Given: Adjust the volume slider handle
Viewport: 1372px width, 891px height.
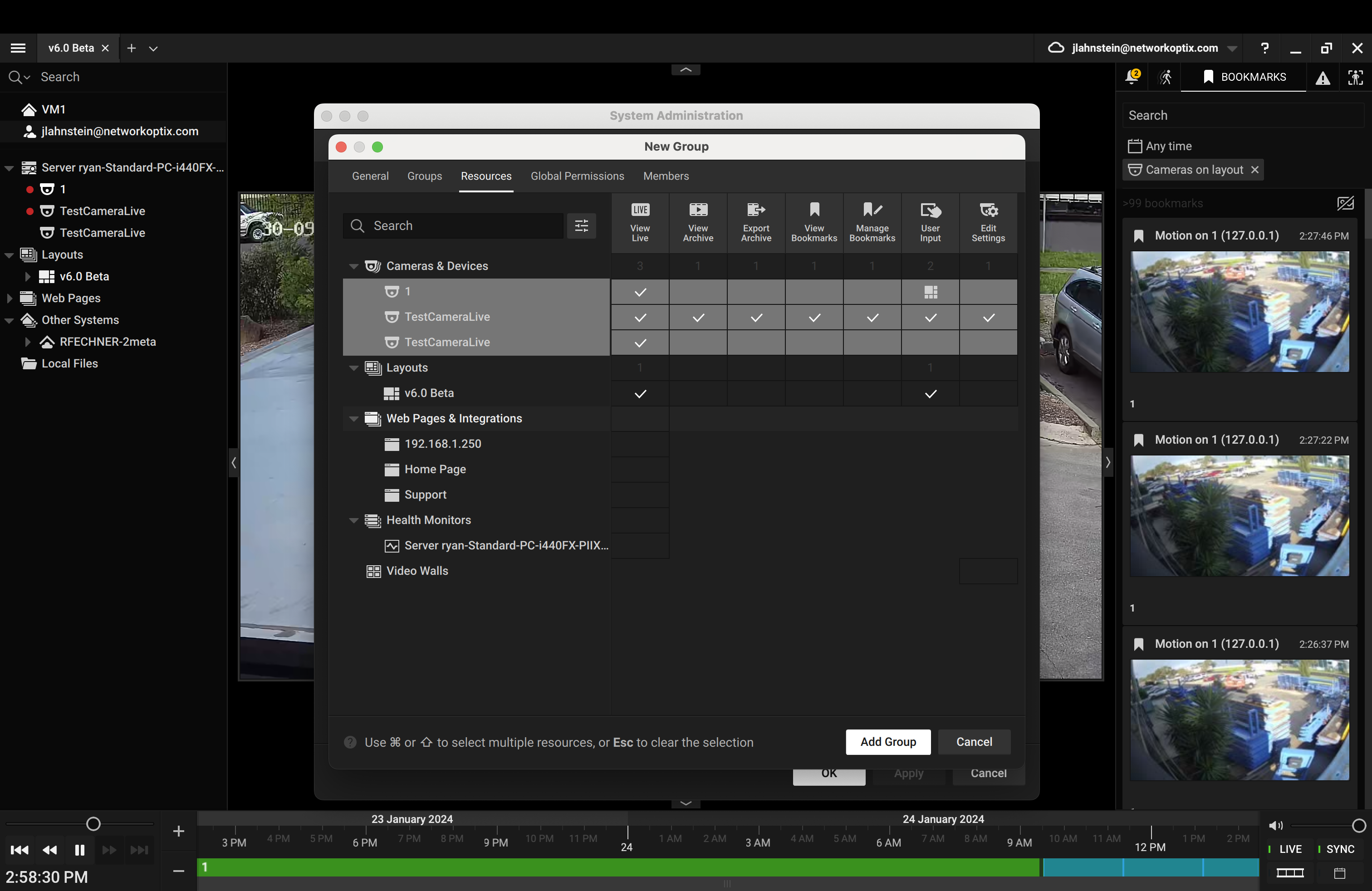Looking at the screenshot, I should 1359,826.
